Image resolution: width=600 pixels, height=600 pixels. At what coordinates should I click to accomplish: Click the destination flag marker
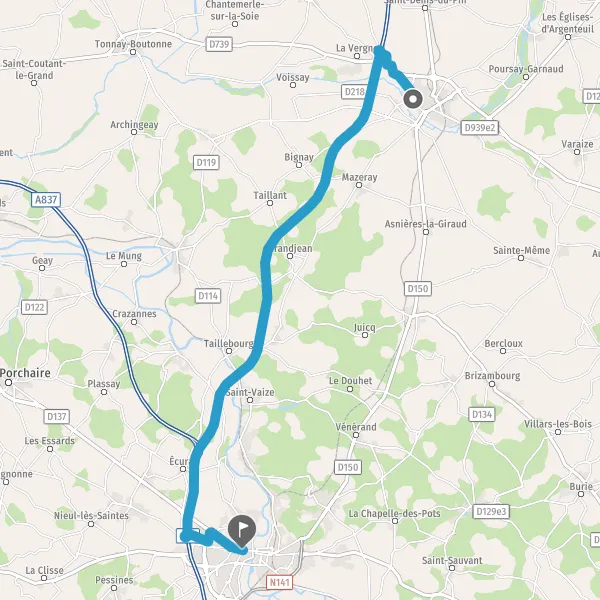tap(242, 530)
